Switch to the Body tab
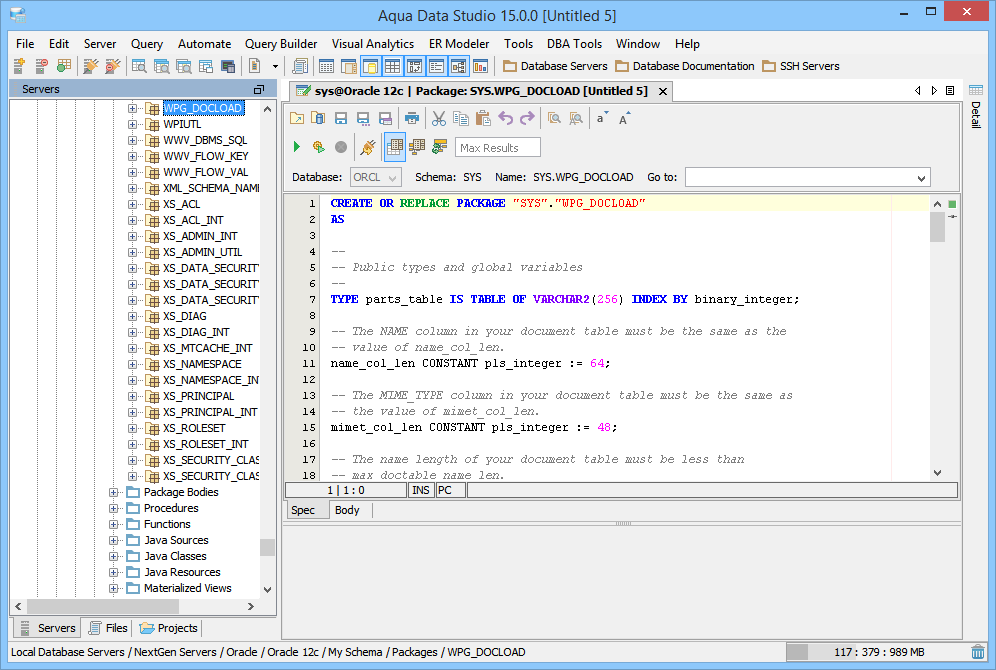Image resolution: width=996 pixels, height=670 pixels. (347, 510)
